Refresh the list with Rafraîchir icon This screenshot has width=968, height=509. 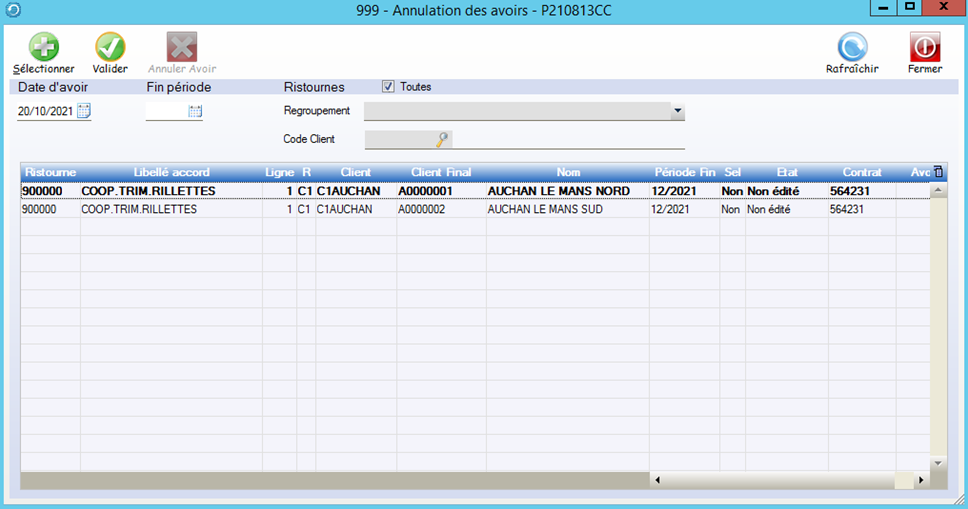pos(852,47)
